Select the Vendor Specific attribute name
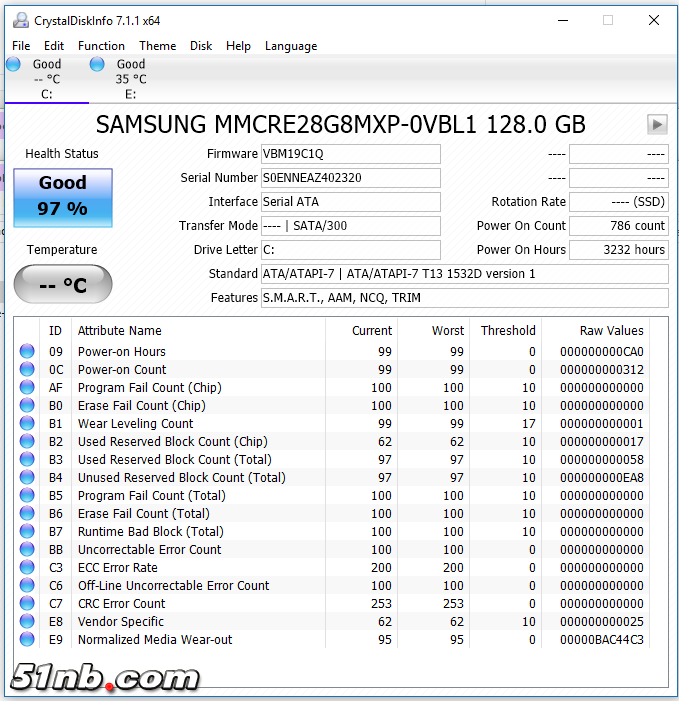 tap(121, 621)
